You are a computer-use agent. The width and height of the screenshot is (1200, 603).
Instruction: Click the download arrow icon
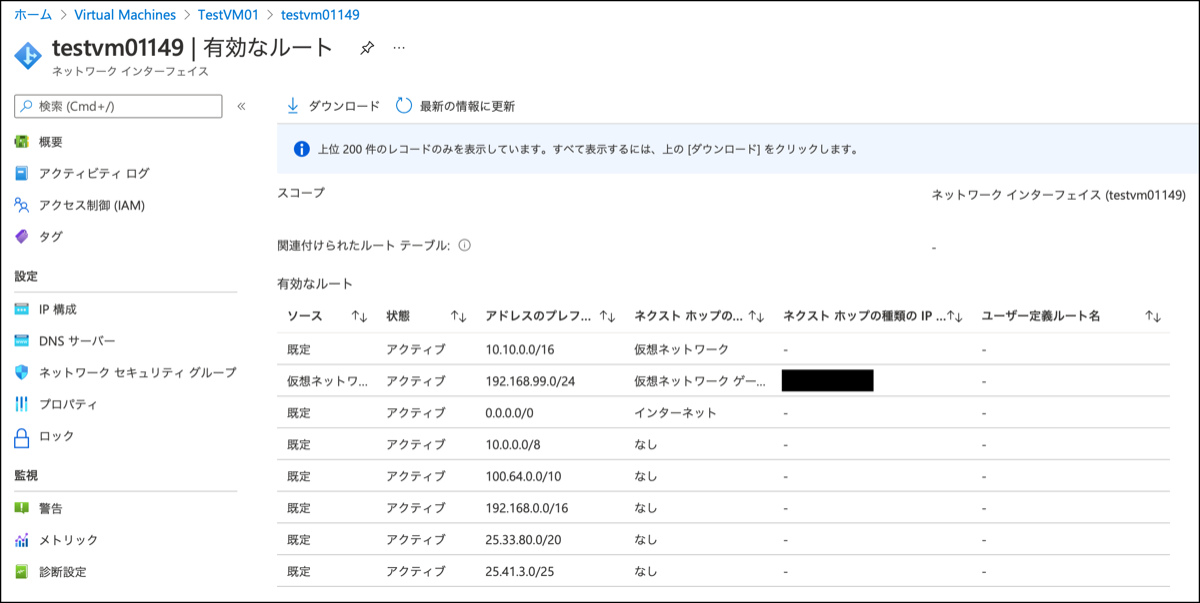coord(293,105)
